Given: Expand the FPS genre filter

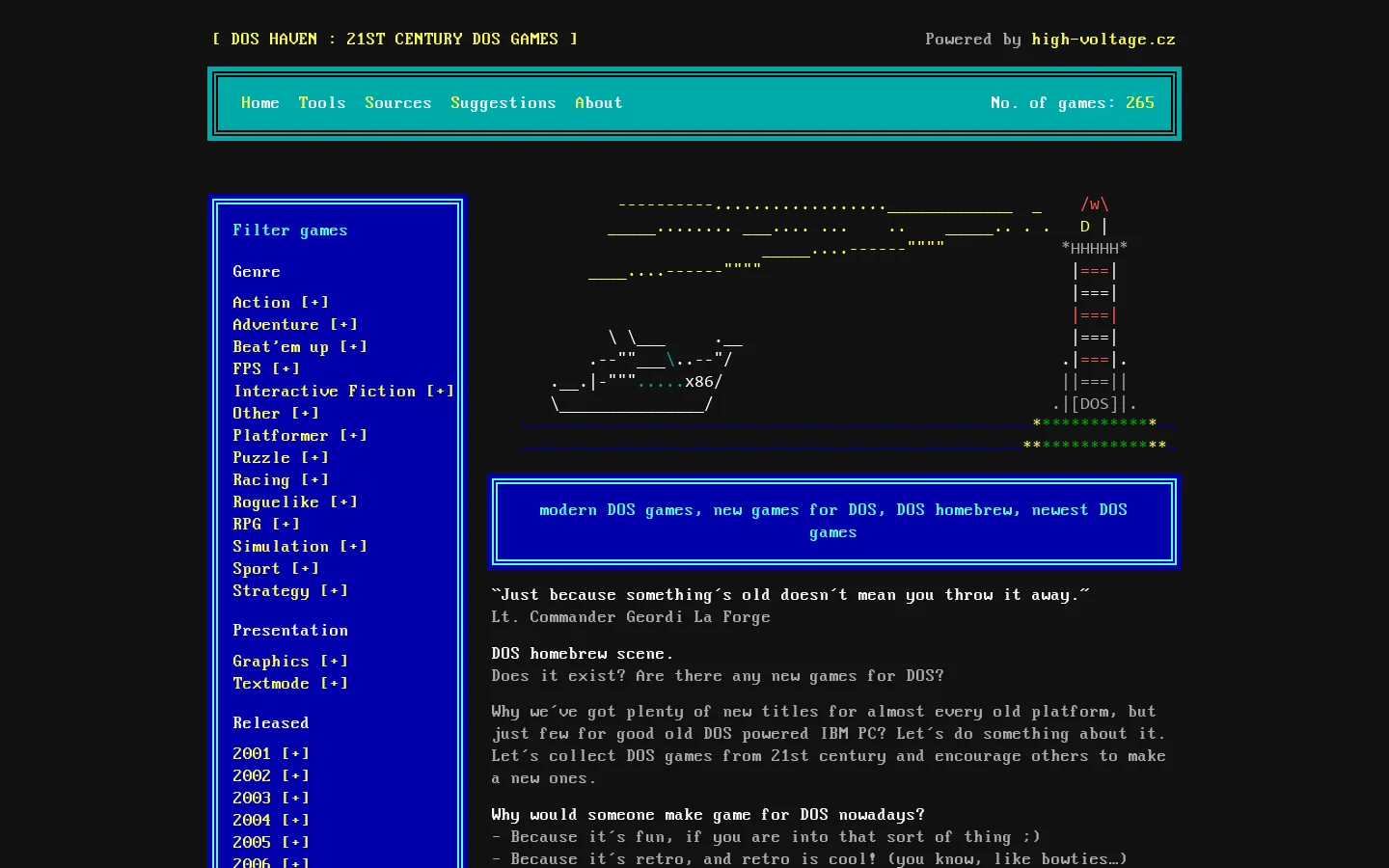Looking at the screenshot, I should pos(265,369).
